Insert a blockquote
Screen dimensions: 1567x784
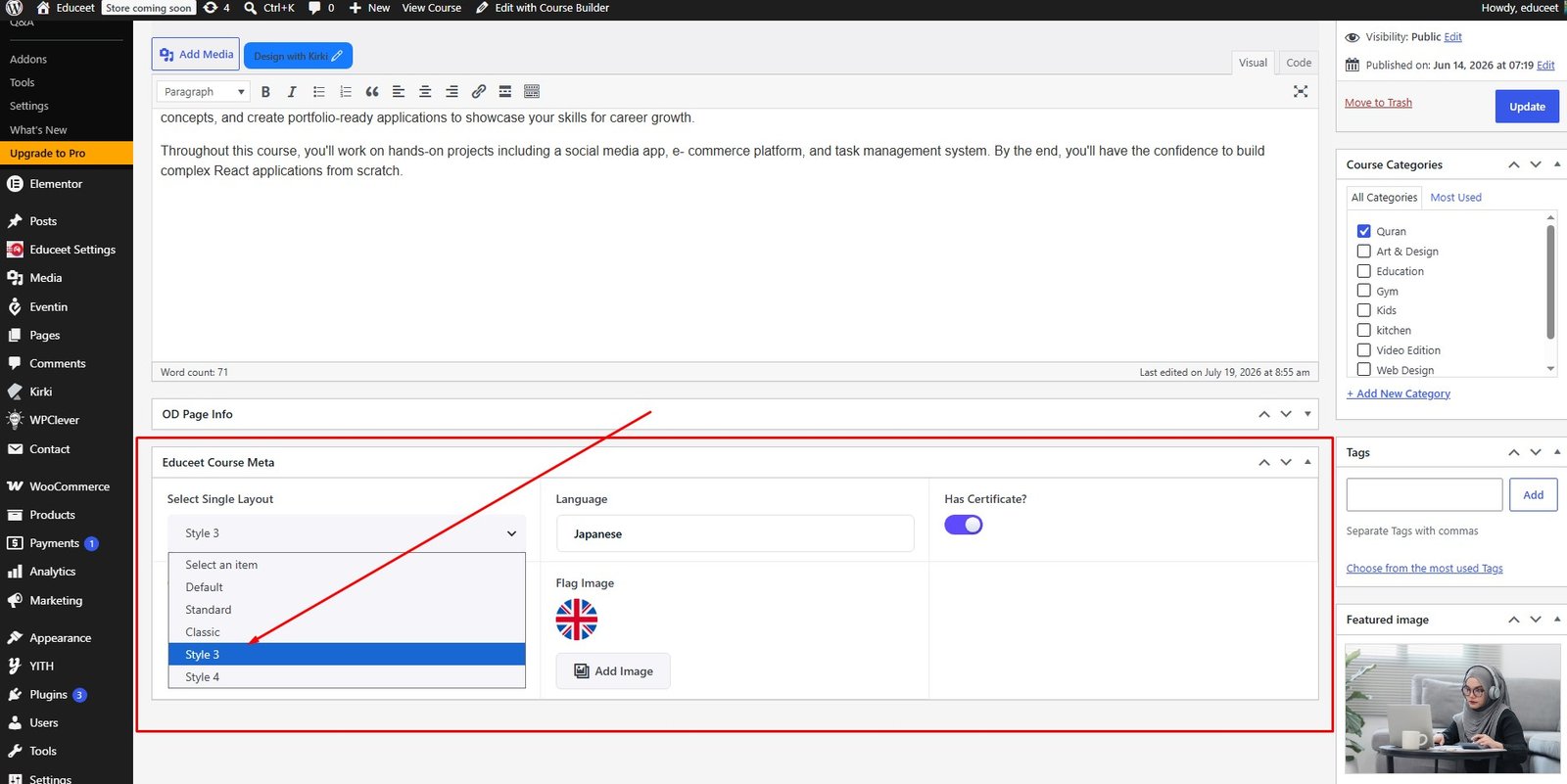(372, 92)
